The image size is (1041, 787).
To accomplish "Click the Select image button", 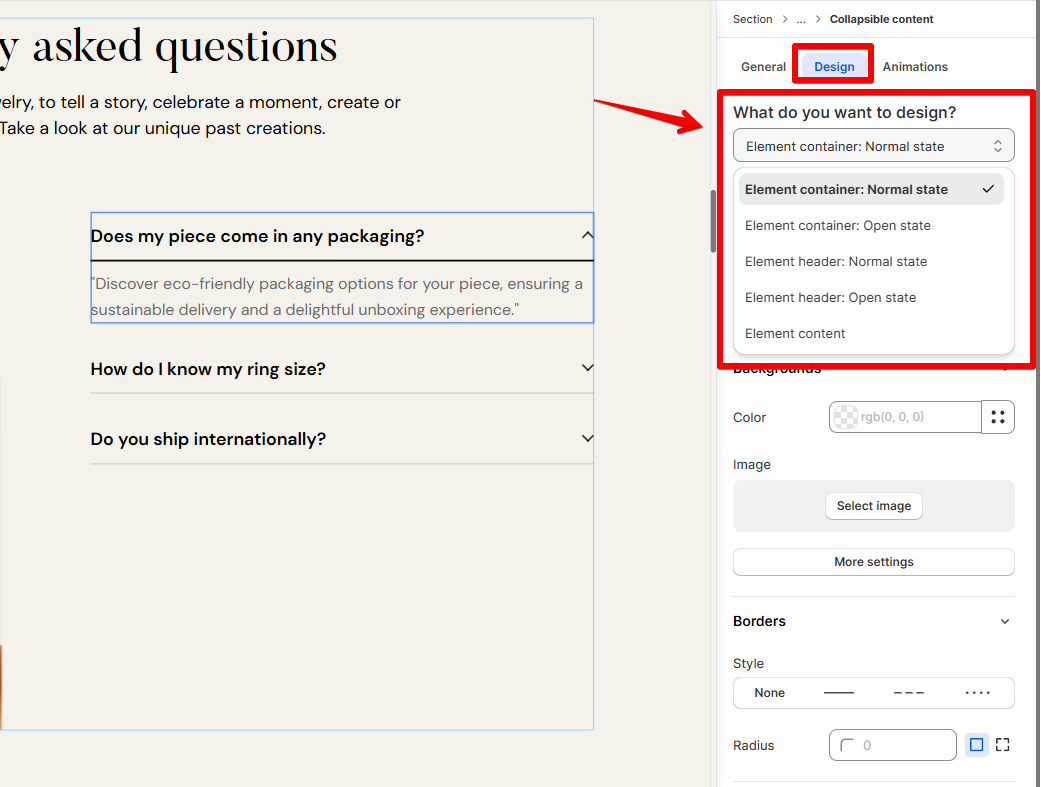I will (874, 506).
